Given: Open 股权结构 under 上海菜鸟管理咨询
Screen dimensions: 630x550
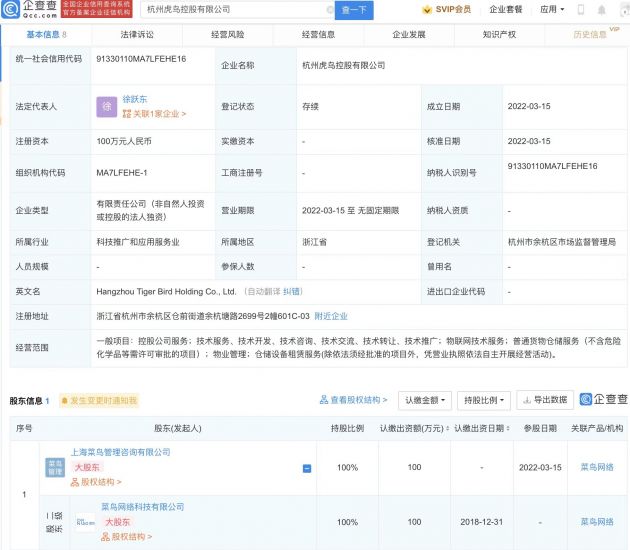Looking at the screenshot, I should tap(96, 482).
